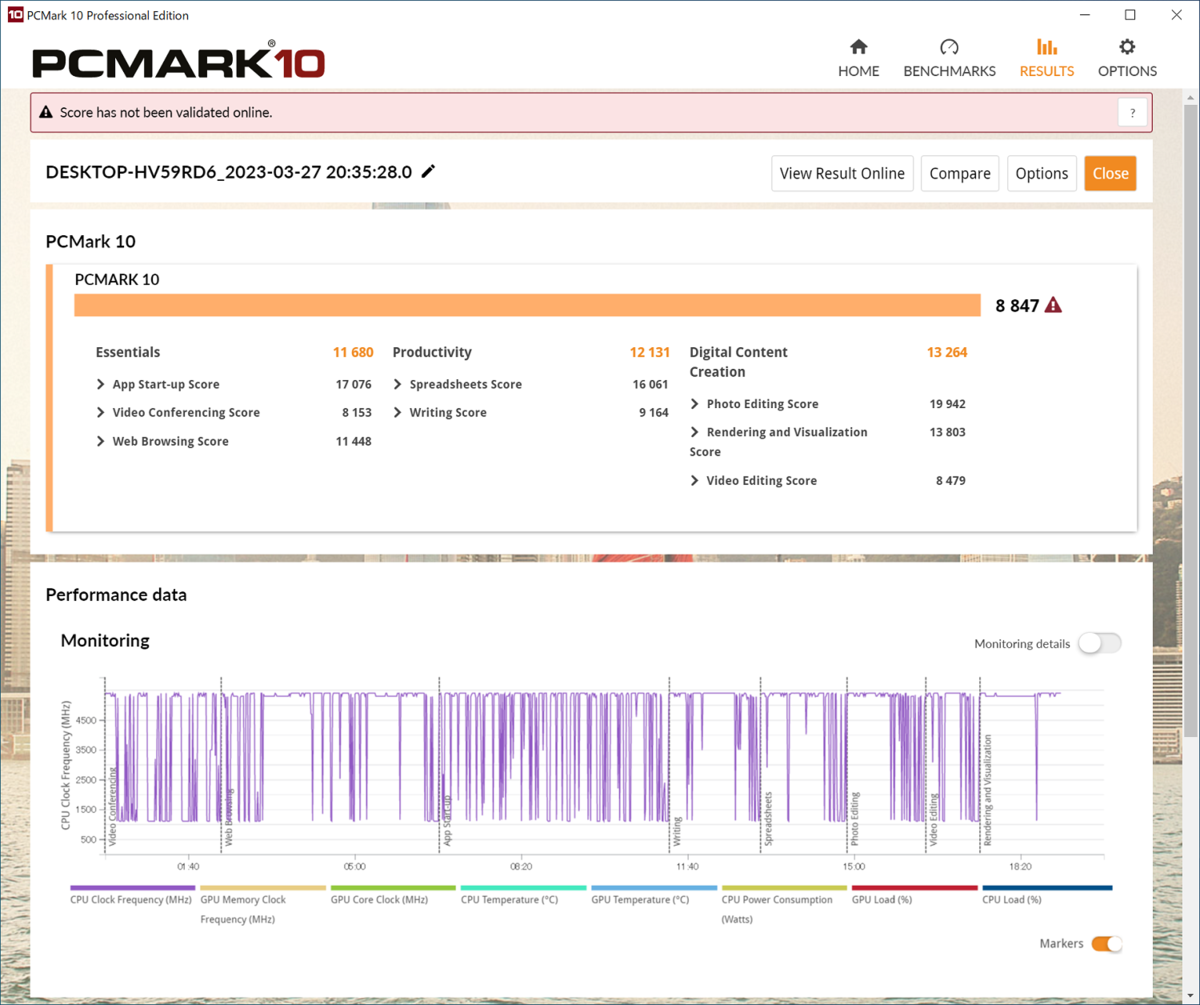The height and width of the screenshot is (1005, 1200).
Task: Toggle the Monitoring details switch
Action: [1099, 643]
